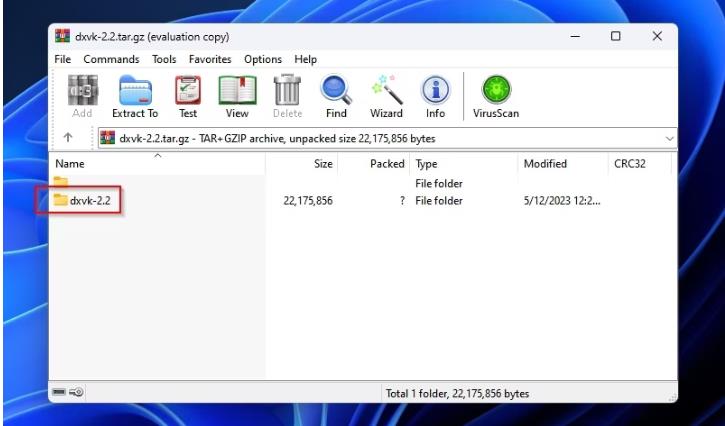Go up one folder level arrow
Image resolution: width=725 pixels, height=426 pixels.
(68, 137)
